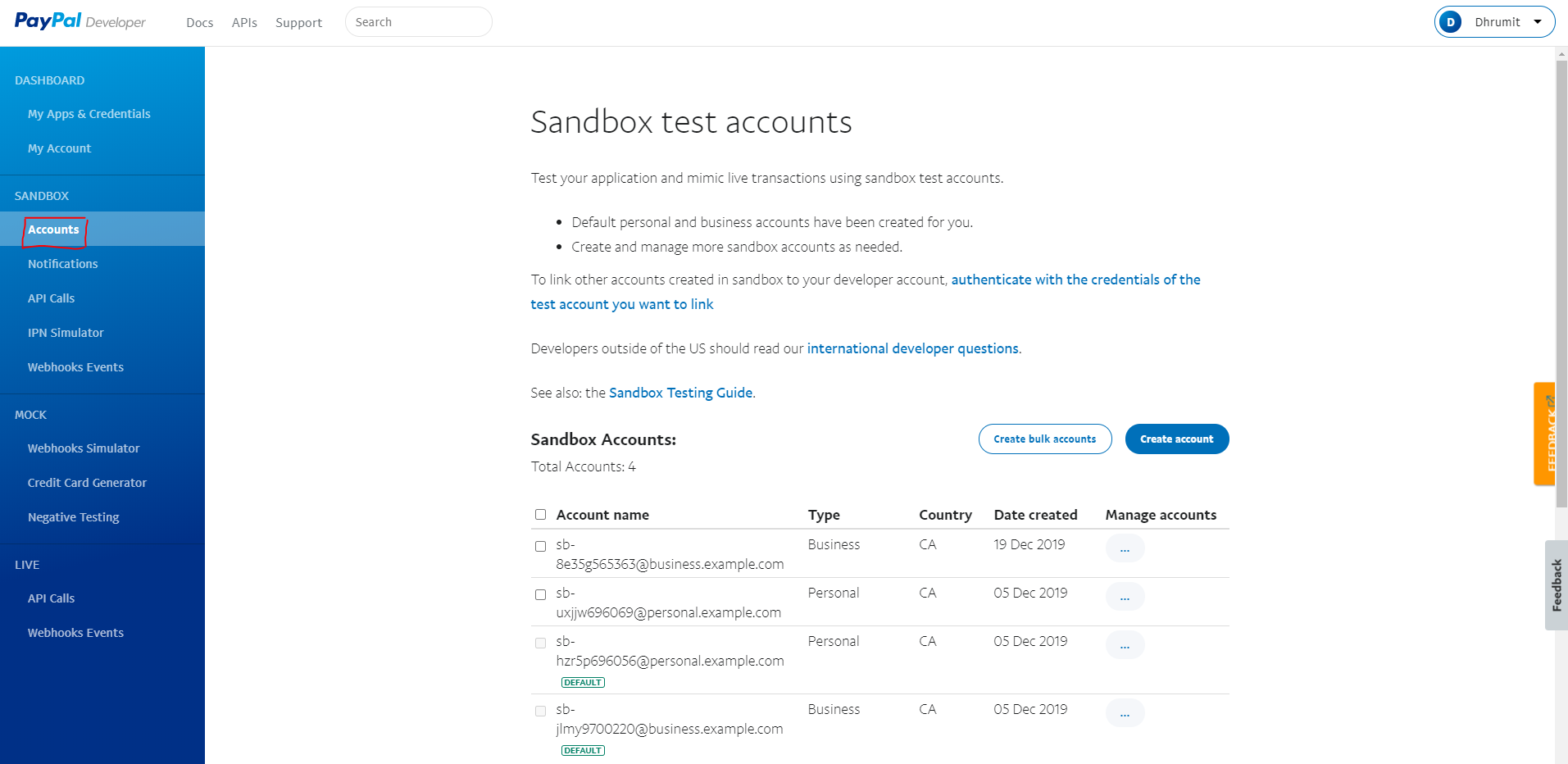The image size is (1568, 764).
Task: Click the Type column header
Action: tap(824, 515)
